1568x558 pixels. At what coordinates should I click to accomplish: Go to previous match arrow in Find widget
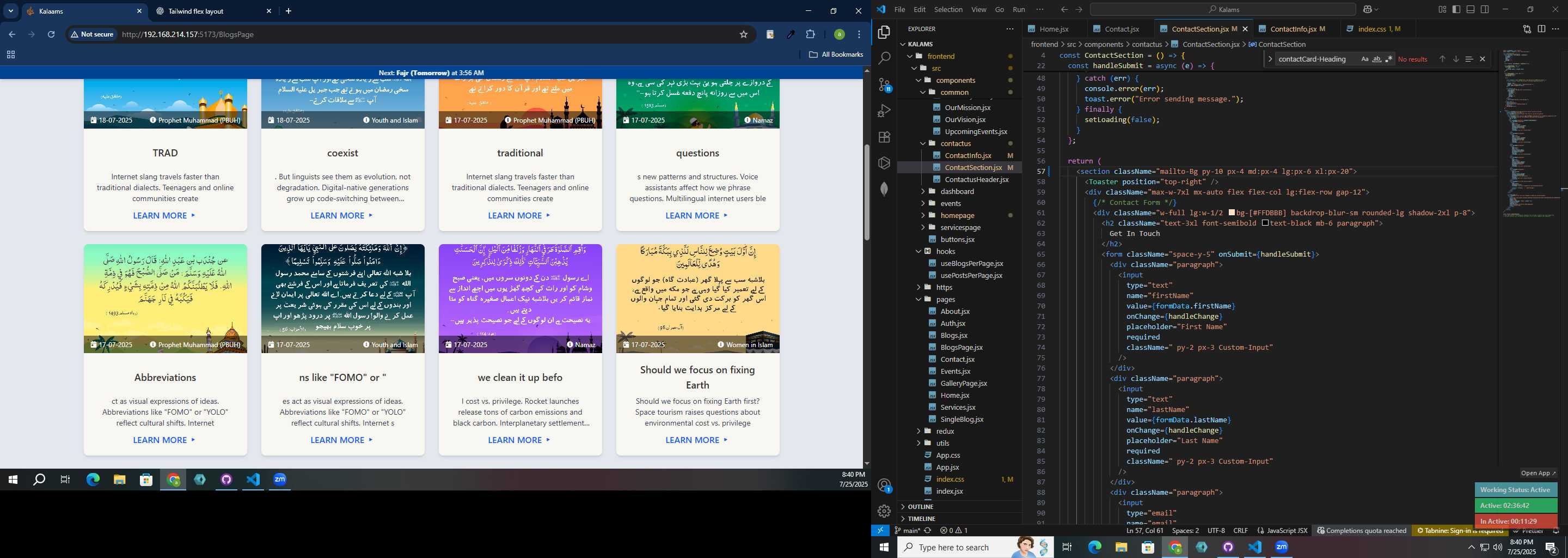click(x=1442, y=59)
